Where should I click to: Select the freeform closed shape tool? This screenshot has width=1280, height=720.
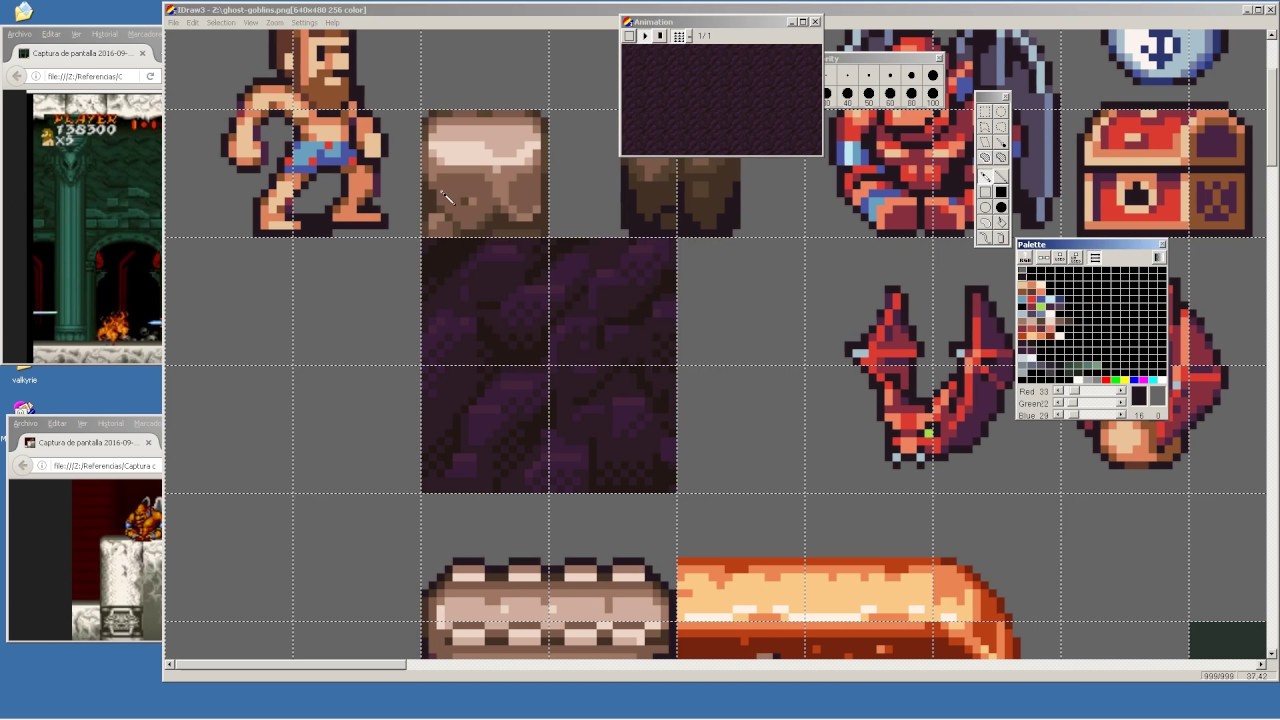tap(985, 222)
